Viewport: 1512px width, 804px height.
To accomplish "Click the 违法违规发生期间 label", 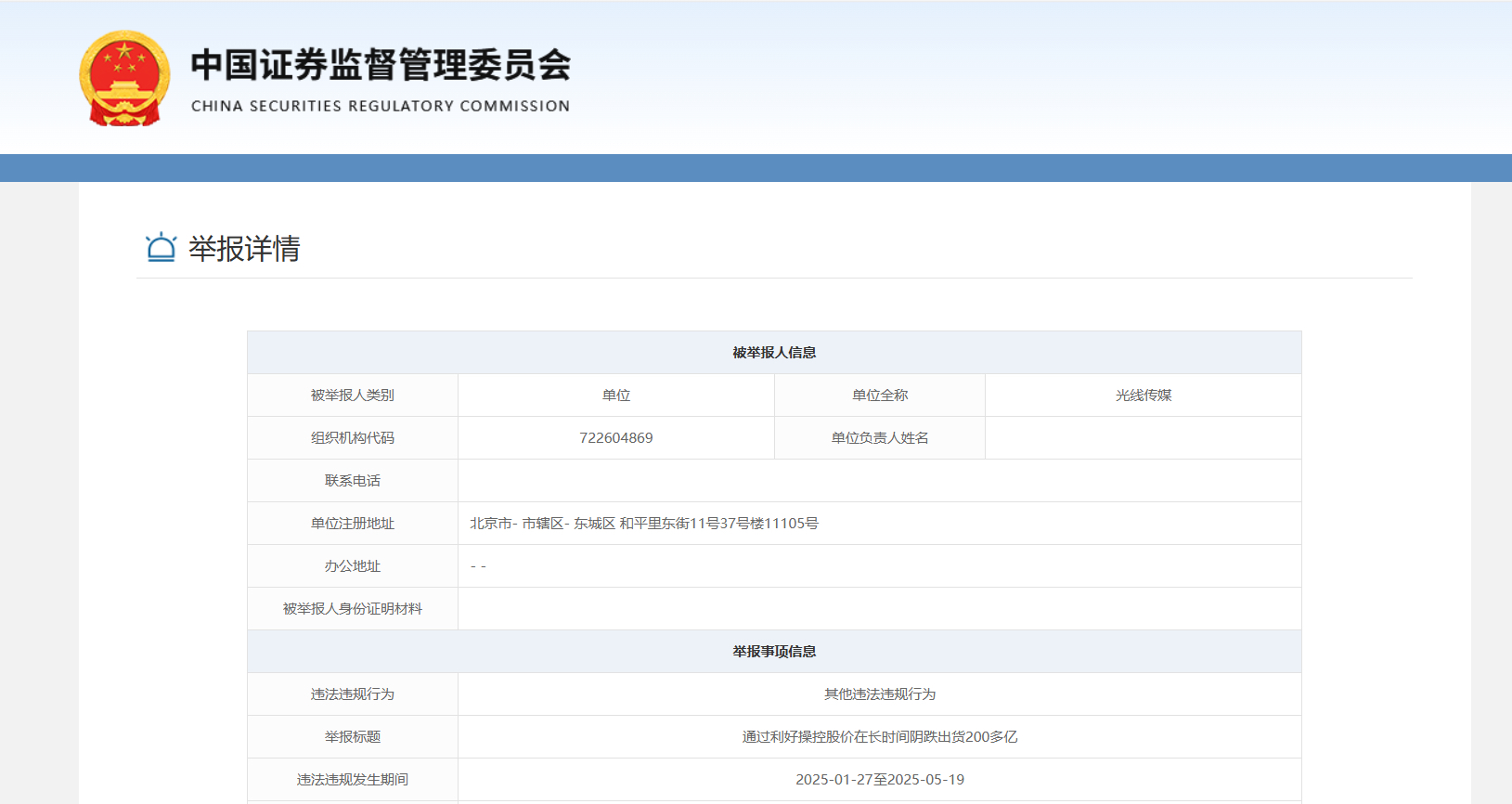I will (353, 780).
